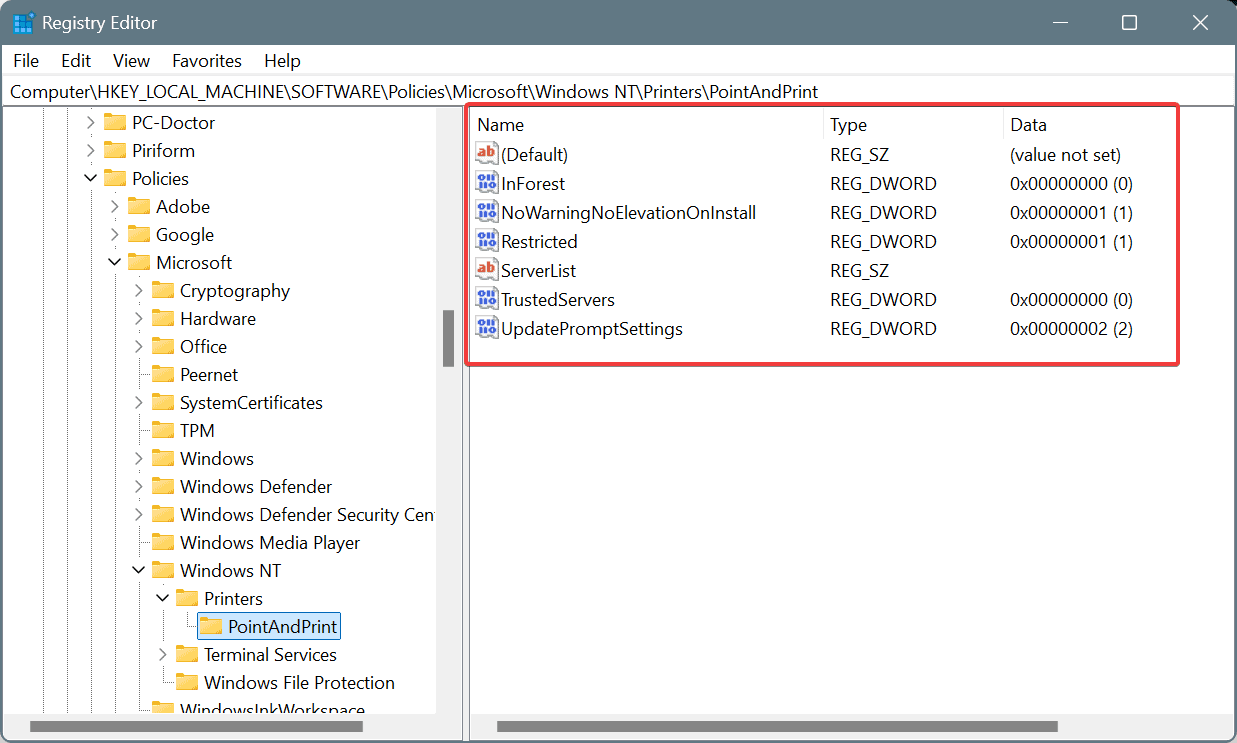
Task: Click the TPM folder icon
Action: (x=163, y=431)
